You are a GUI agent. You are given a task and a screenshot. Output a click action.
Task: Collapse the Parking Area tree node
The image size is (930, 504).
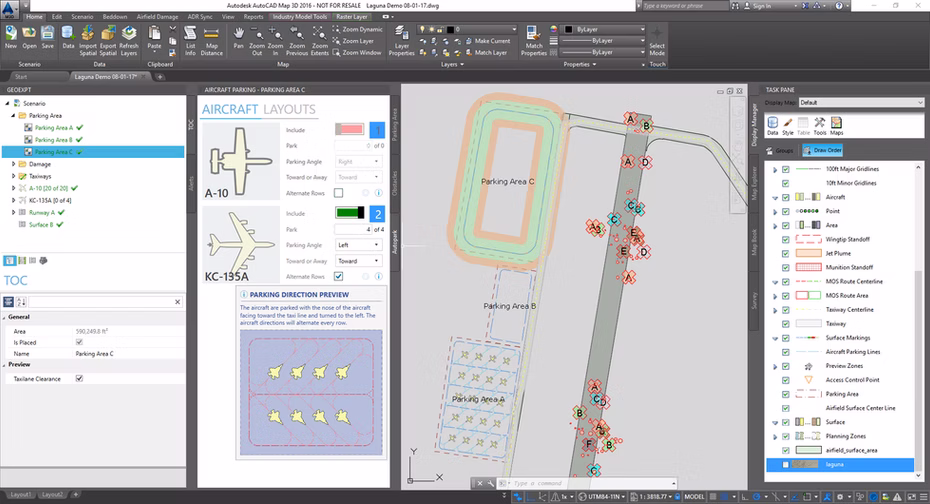[x=13, y=116]
